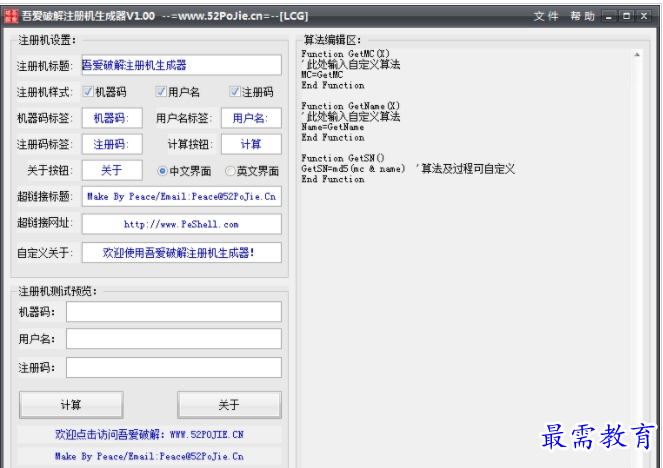Edit the 注册机标题 input field

click(x=182, y=65)
